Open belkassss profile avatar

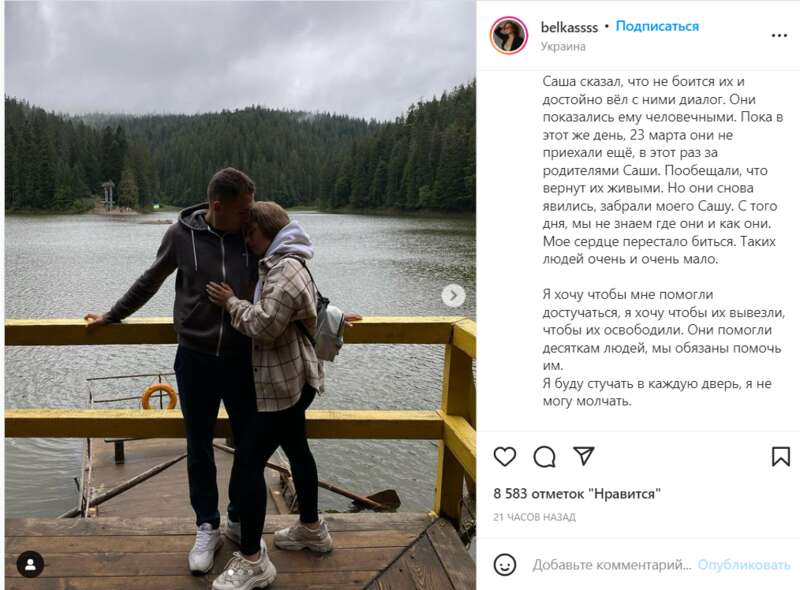[x=509, y=35]
